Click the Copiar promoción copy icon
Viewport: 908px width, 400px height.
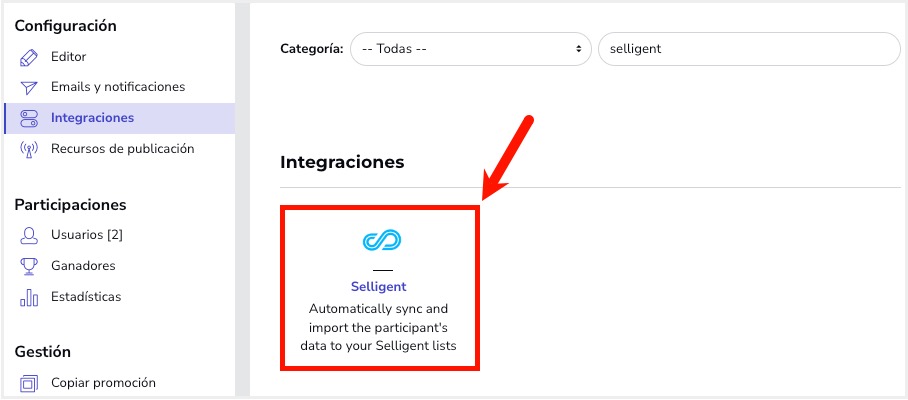pyautogui.click(x=29, y=383)
